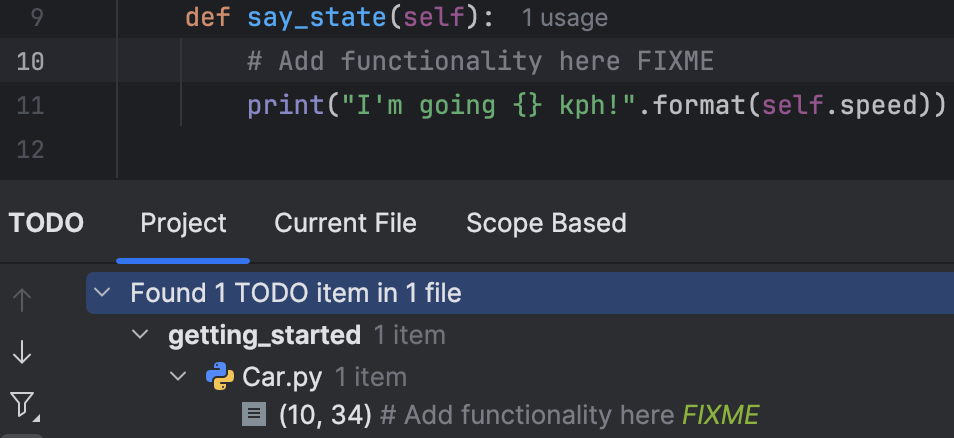Click the Next TODO down arrow
The width and height of the screenshot is (954, 438).
click(x=22, y=352)
